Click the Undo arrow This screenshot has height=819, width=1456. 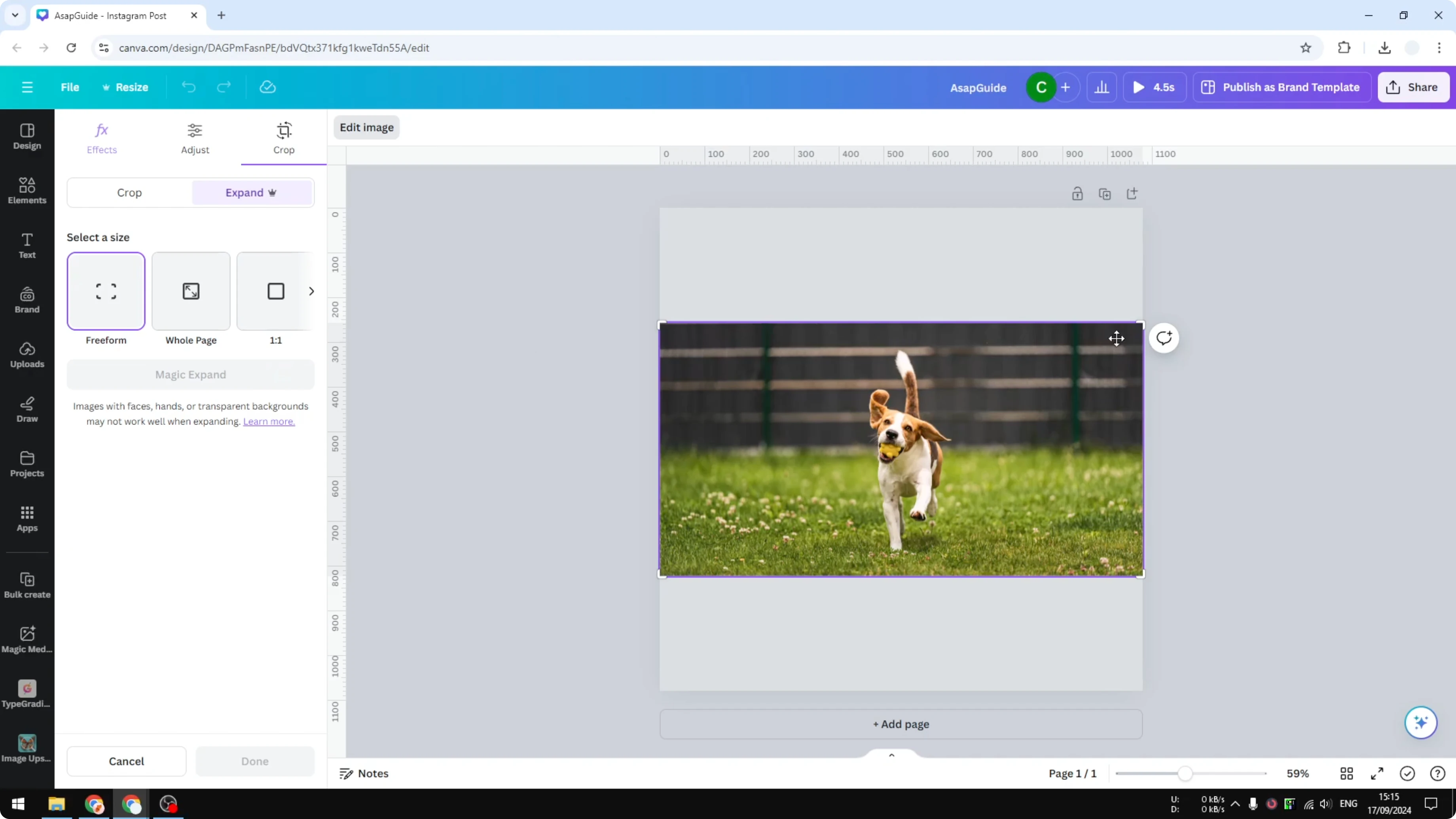click(189, 87)
